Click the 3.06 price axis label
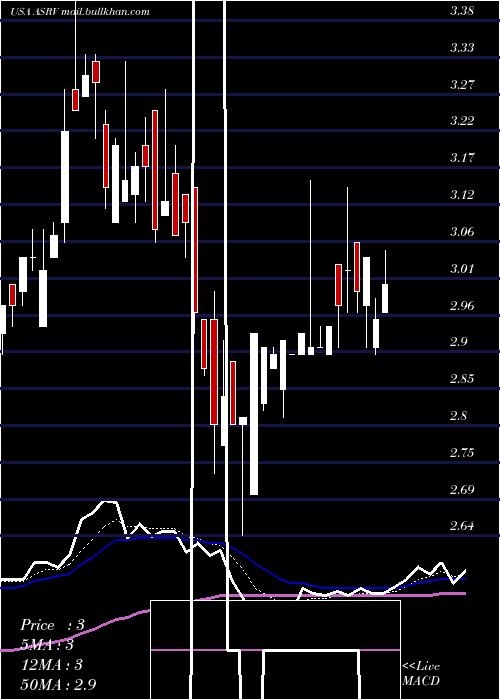Screen dimensions: 500x700 coord(462,232)
